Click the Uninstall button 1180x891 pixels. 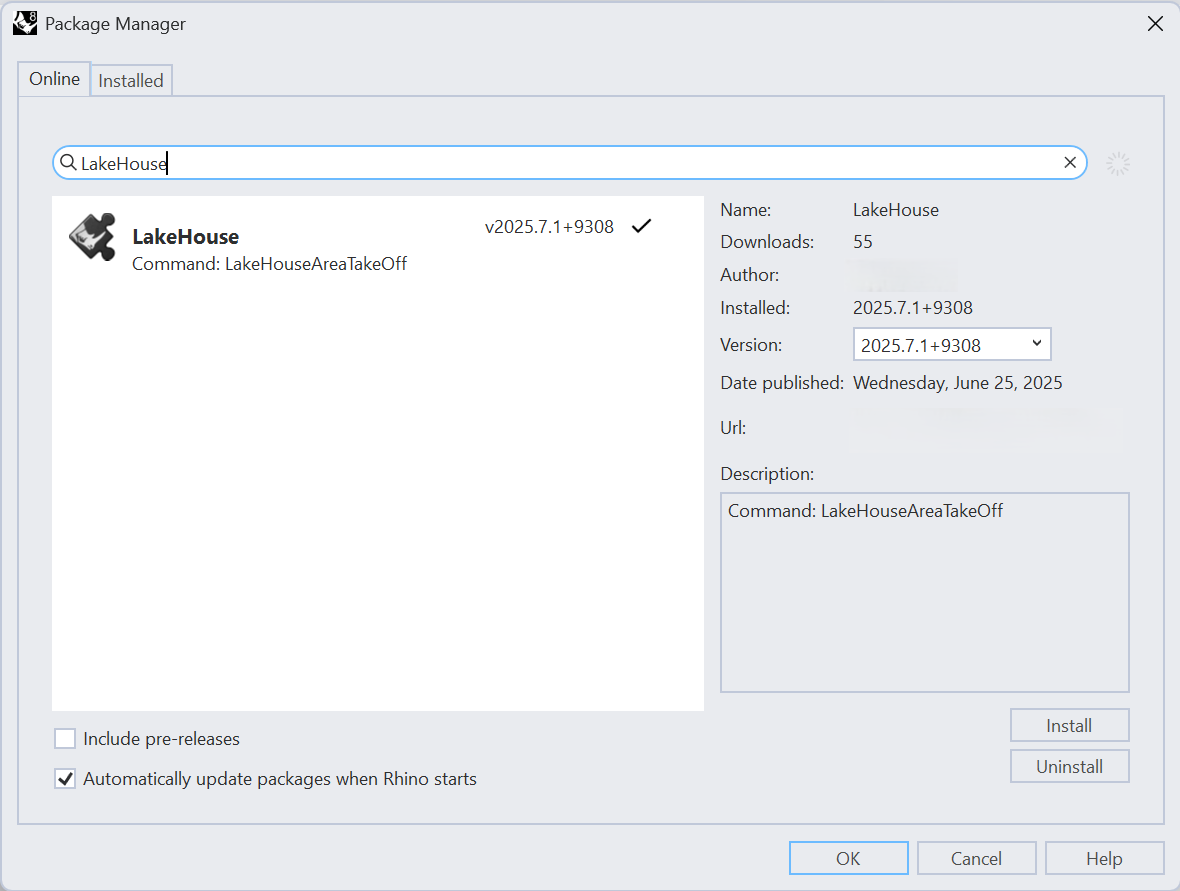pos(1069,766)
